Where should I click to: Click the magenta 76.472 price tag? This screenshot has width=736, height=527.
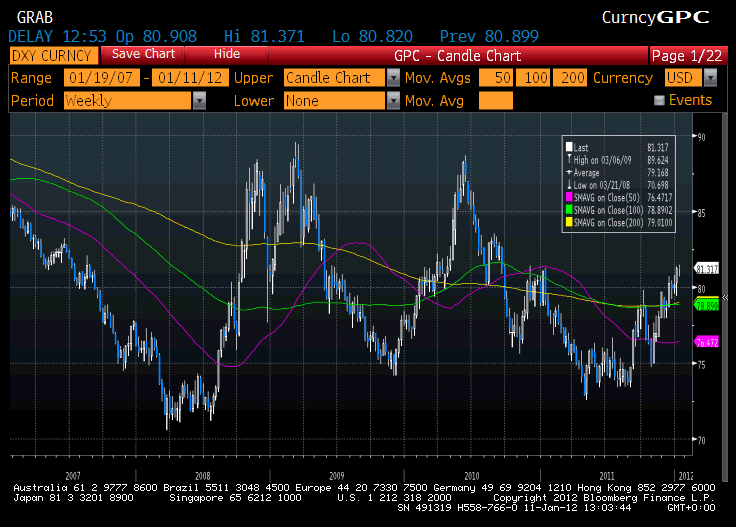tap(706, 342)
